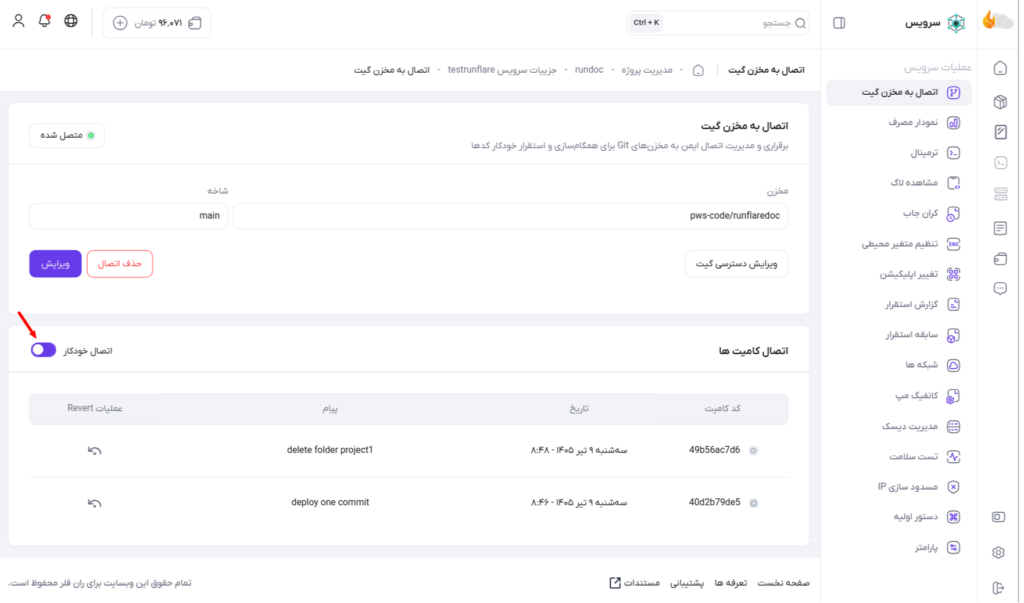Open language globe icon
1024x603 pixels.
point(71,21)
